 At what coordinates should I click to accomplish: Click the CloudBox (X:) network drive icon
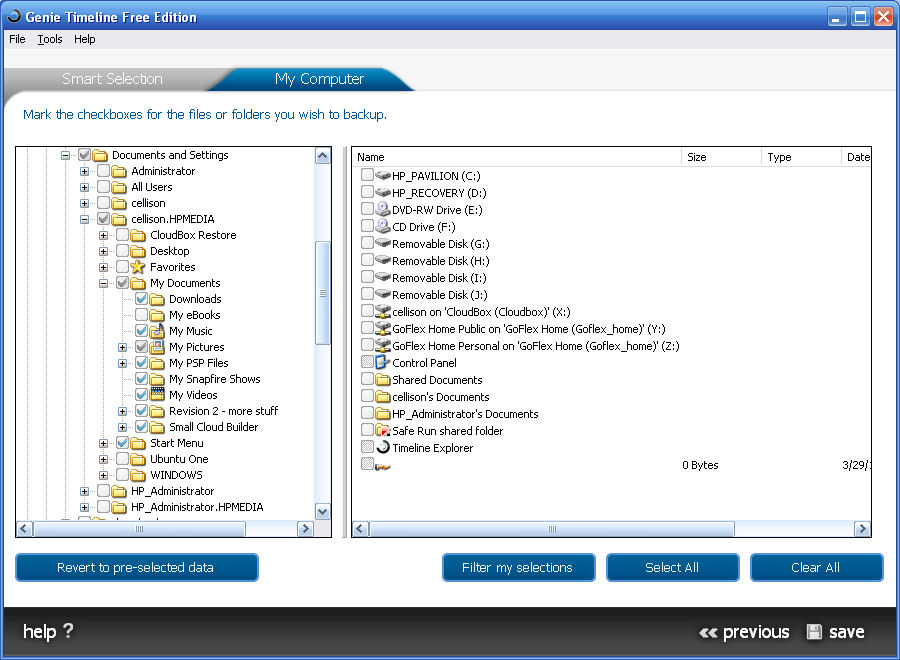[x=383, y=311]
